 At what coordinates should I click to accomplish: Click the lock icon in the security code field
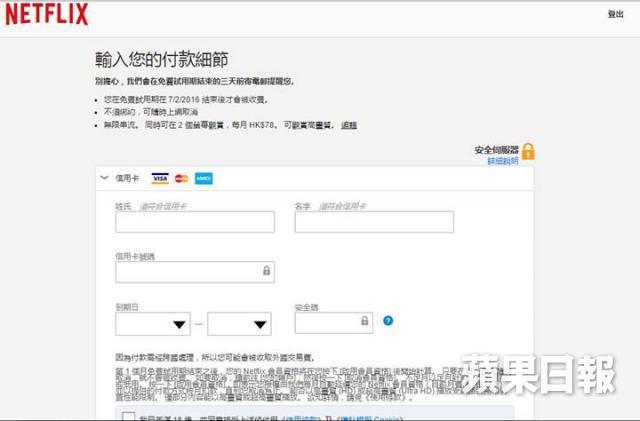point(365,321)
